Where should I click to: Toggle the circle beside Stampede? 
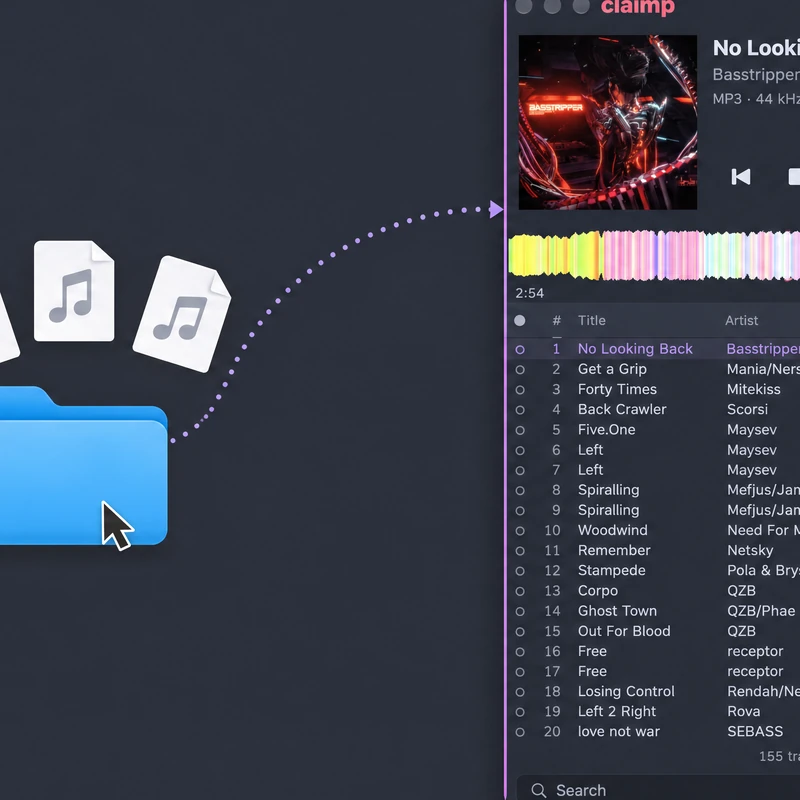520,571
